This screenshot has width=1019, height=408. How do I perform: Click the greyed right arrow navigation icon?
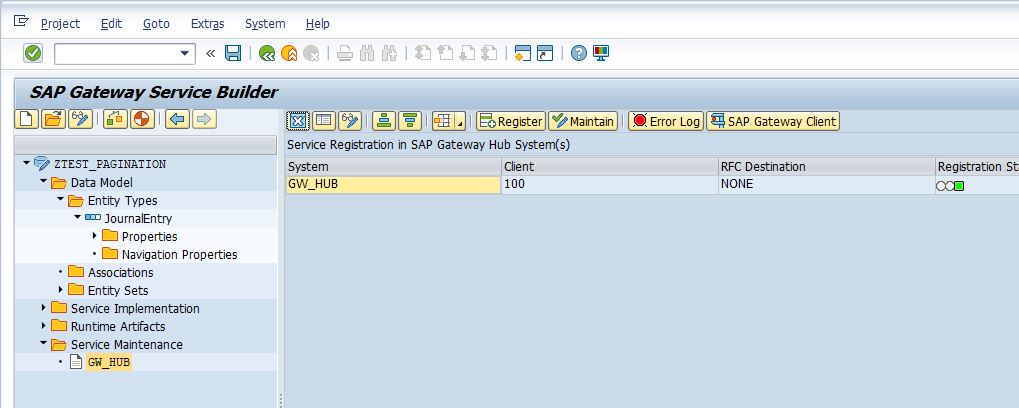[204, 120]
